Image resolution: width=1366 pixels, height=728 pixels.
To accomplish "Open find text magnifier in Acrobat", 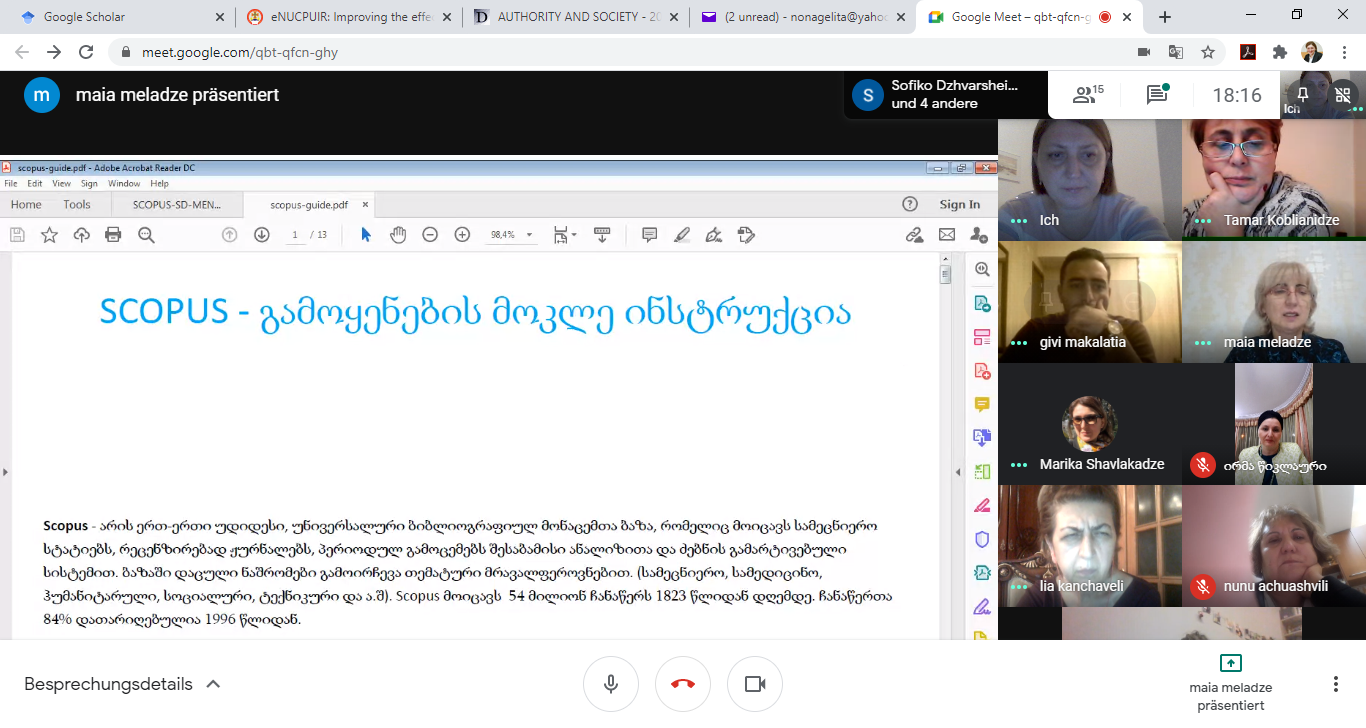I will [146, 235].
